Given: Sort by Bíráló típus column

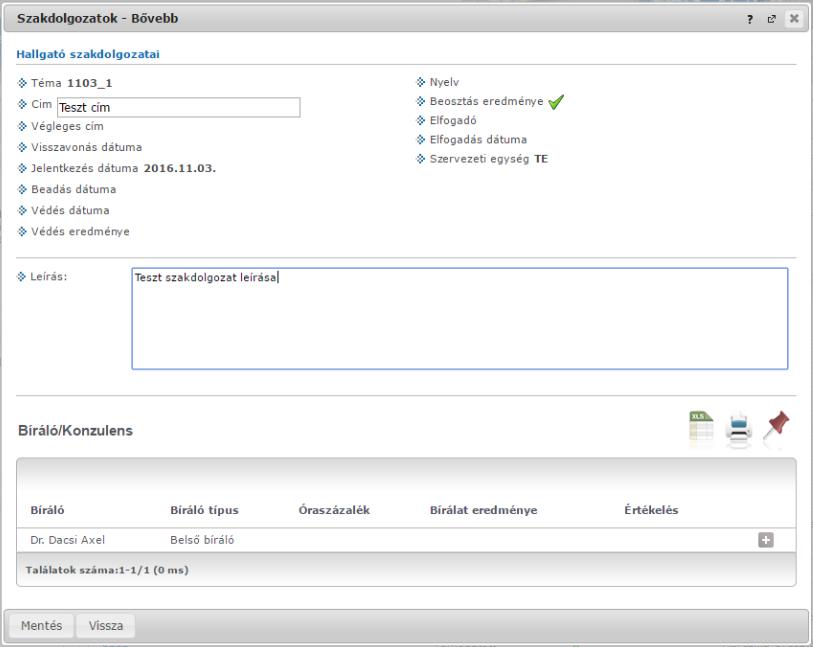Looking at the screenshot, I should [204, 510].
